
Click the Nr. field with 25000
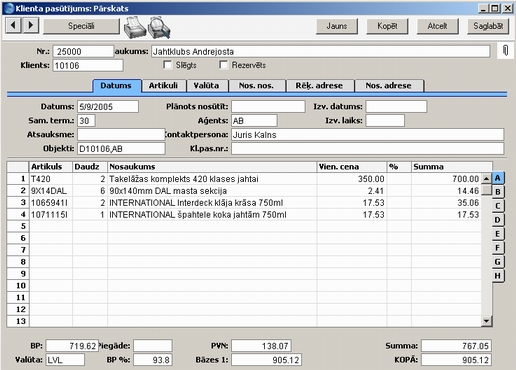coord(83,51)
